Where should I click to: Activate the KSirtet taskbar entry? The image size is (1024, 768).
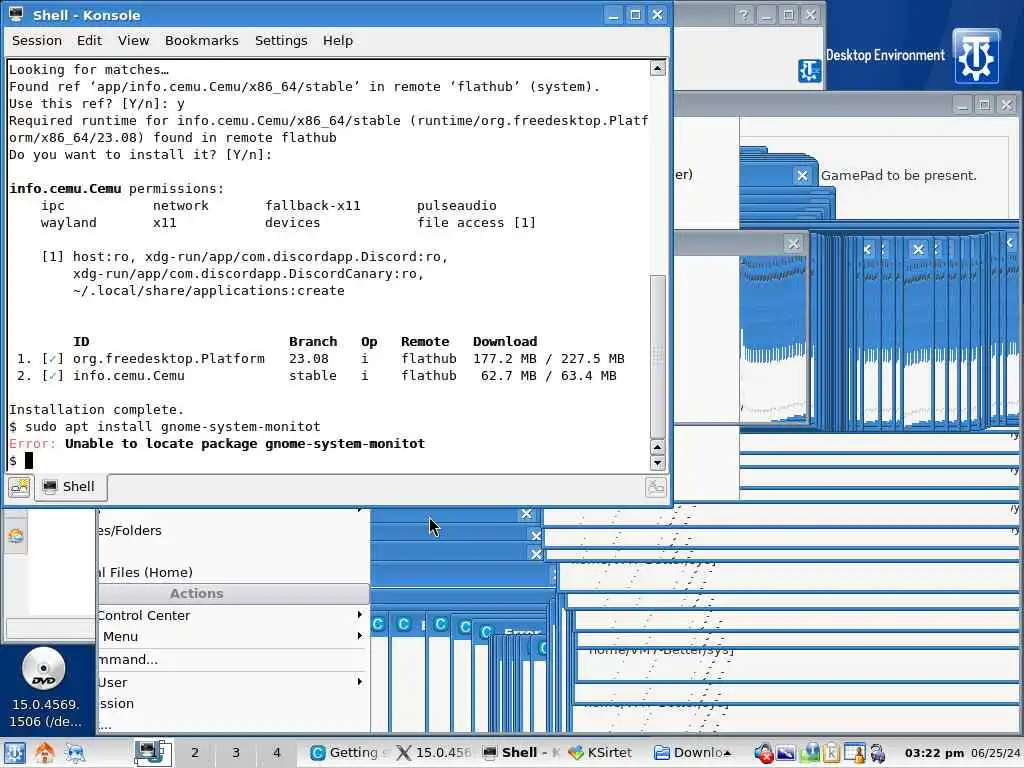pos(600,752)
